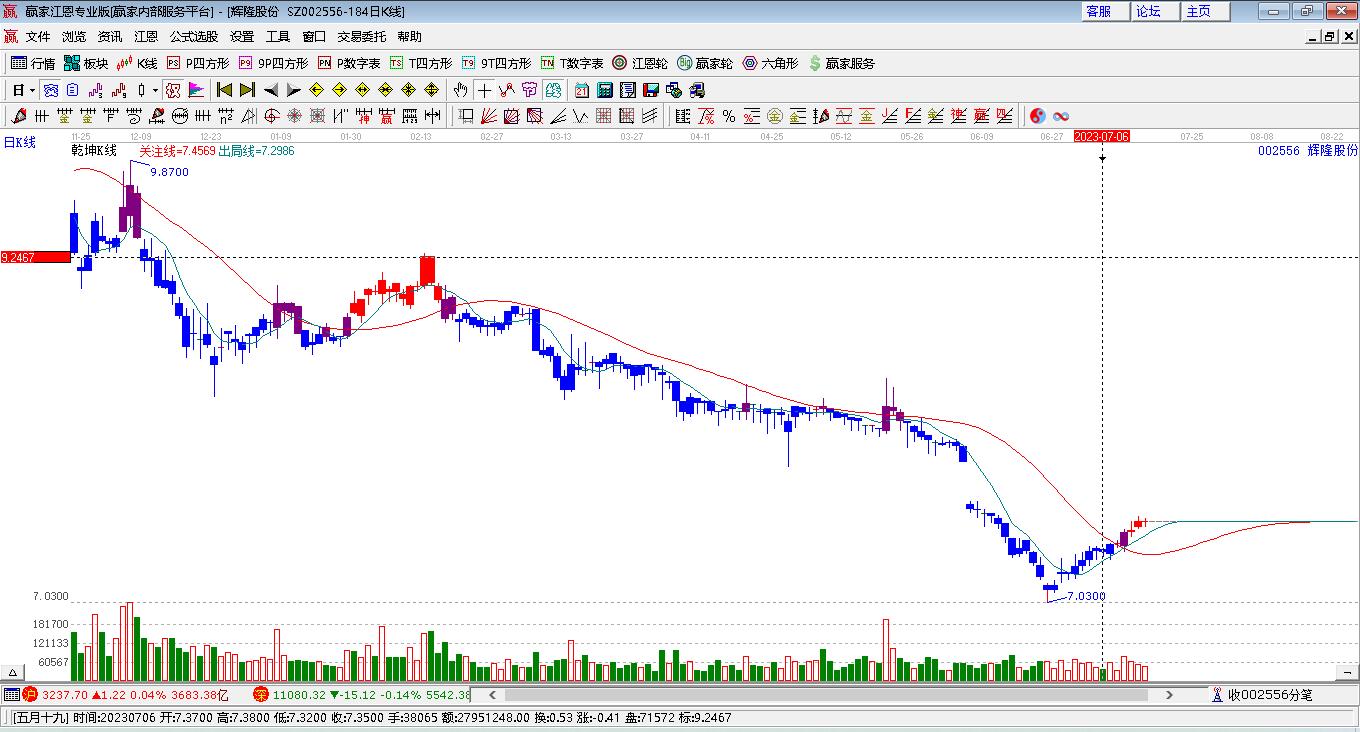Open 赢家服务 with the dollar icon
The image size is (1360, 732).
(x=841, y=63)
